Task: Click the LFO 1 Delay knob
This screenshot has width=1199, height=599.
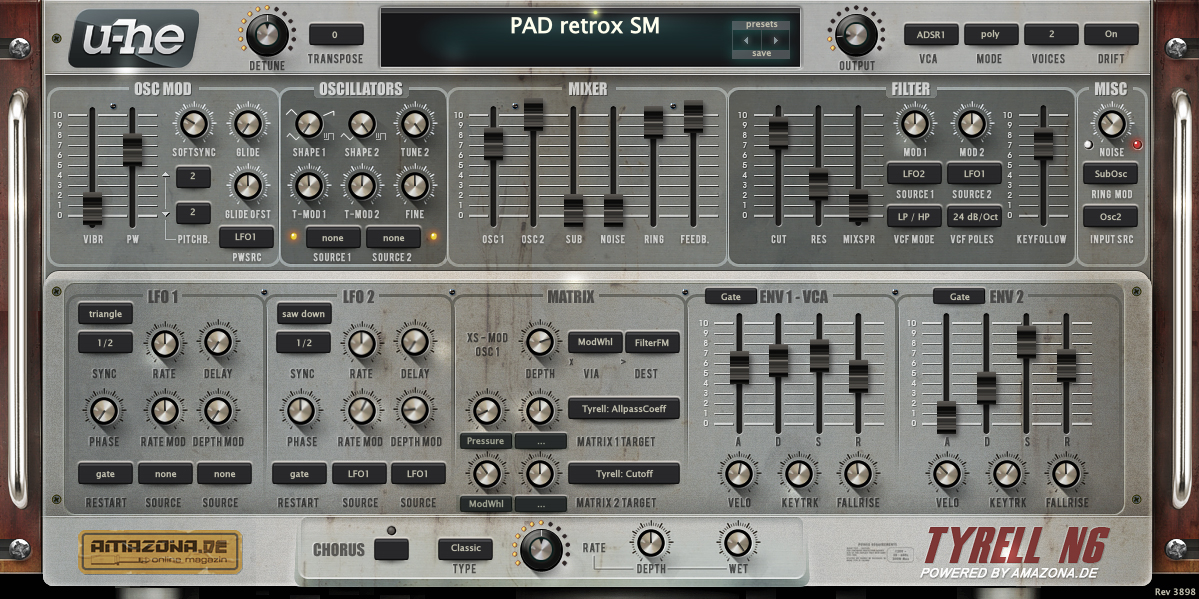Action: [218, 343]
